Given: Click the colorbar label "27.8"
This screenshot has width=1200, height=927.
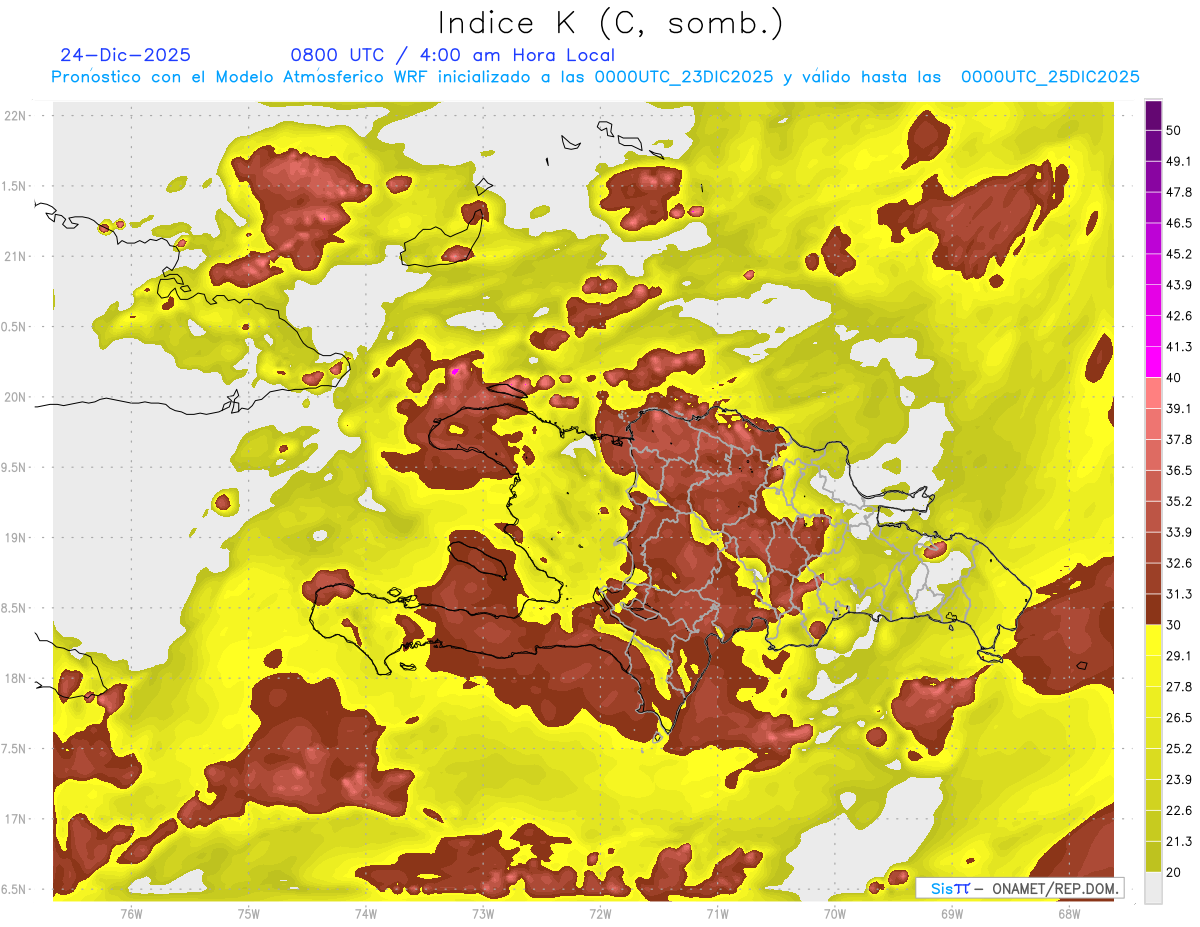Looking at the screenshot, I should [1178, 687].
